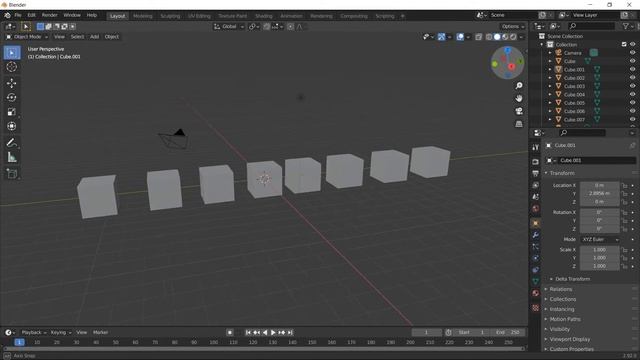Select the Select Box tool
The height and width of the screenshot is (360, 640).
point(12,53)
